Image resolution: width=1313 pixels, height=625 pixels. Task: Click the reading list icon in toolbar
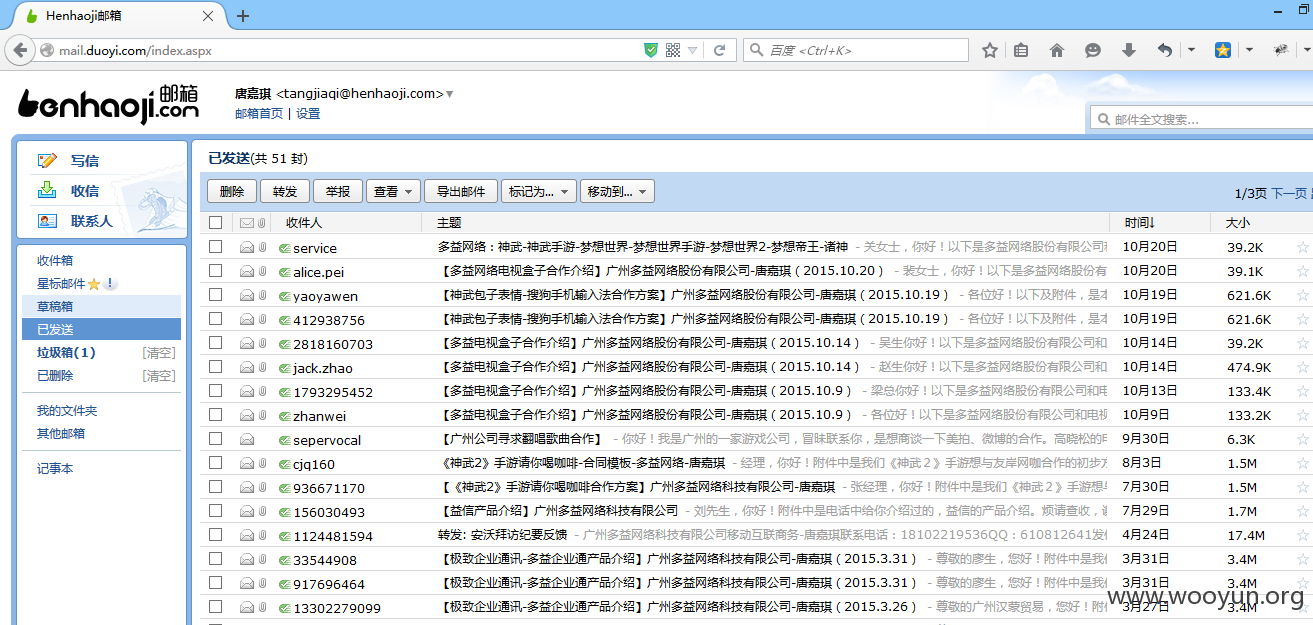pyautogui.click(x=1021, y=50)
